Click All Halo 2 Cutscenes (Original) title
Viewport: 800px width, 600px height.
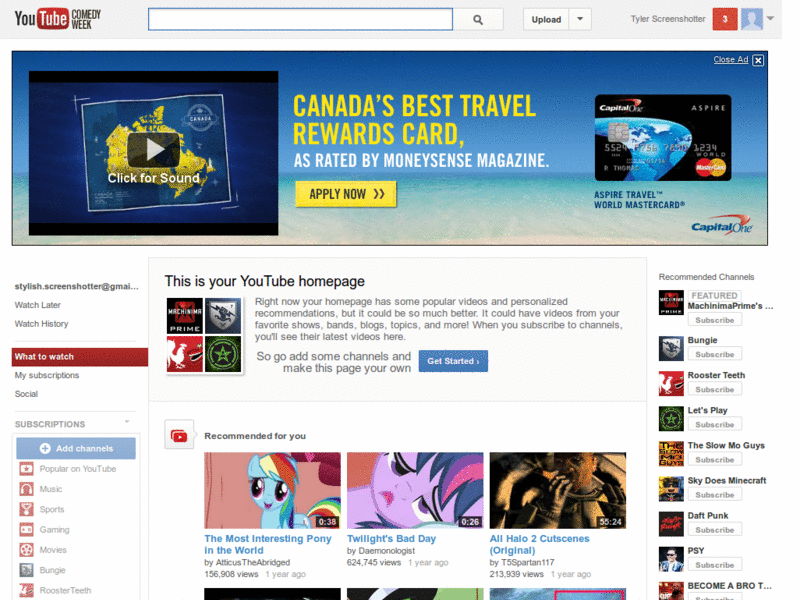[x=539, y=544]
